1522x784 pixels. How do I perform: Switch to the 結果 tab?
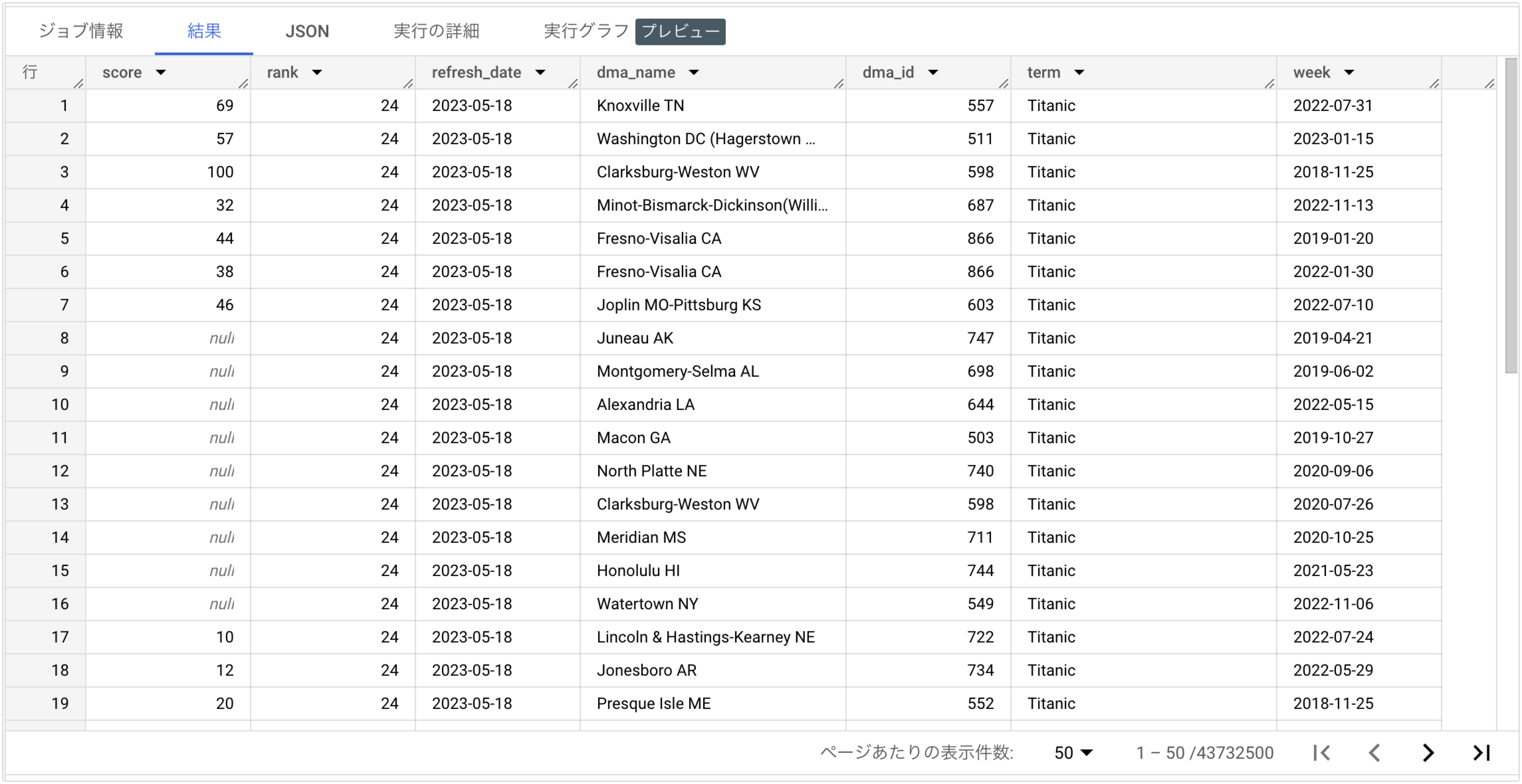point(204,31)
